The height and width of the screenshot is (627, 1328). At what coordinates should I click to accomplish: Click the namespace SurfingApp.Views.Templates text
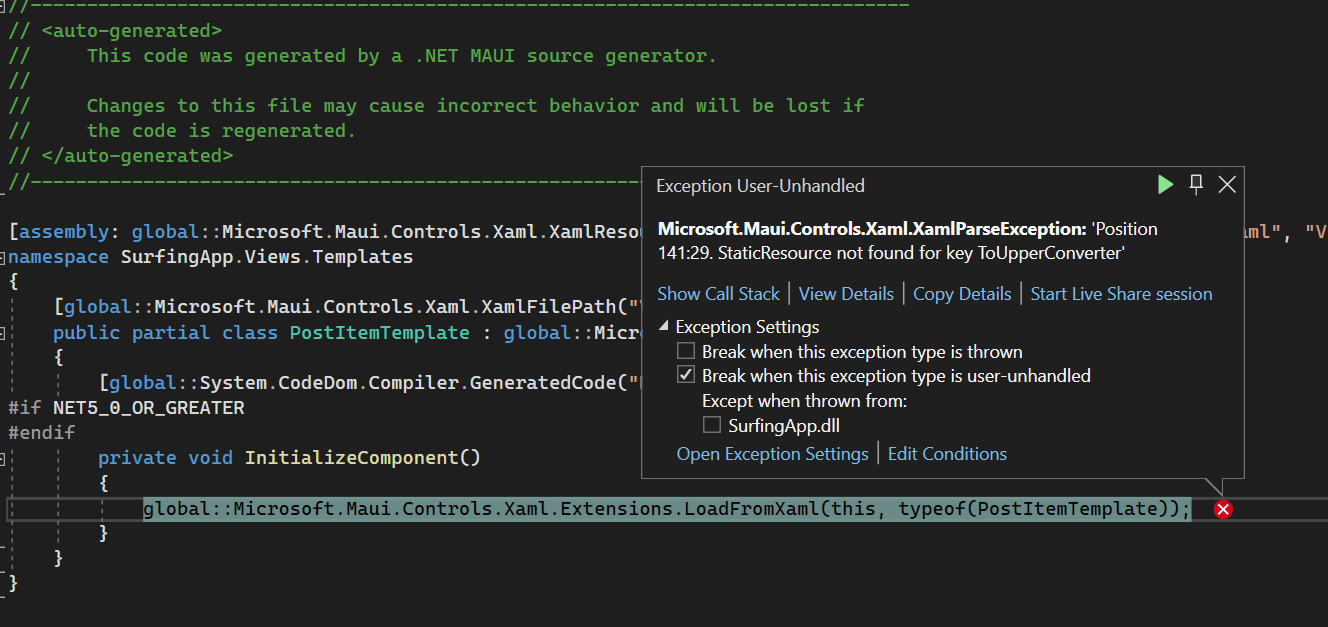click(x=210, y=257)
